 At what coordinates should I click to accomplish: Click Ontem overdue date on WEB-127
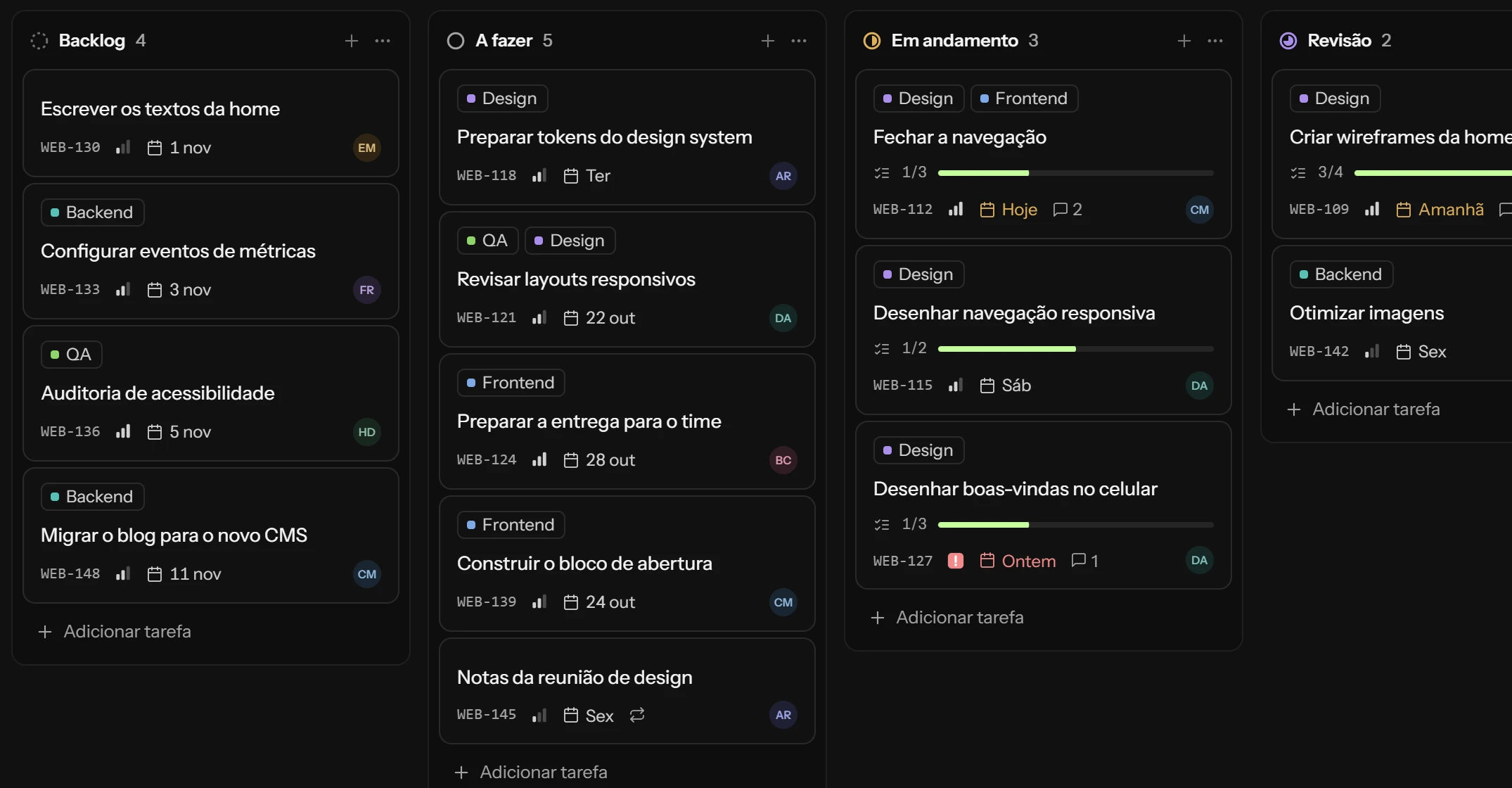click(x=1018, y=561)
